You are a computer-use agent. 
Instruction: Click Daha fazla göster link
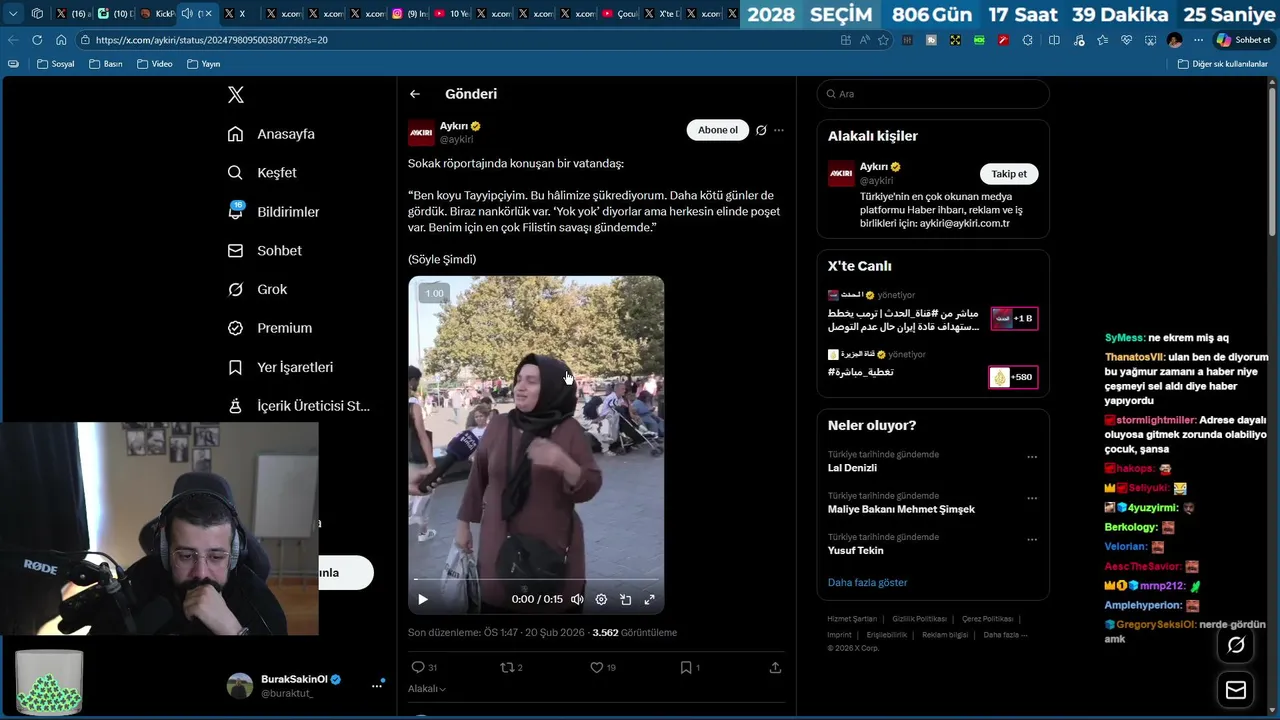pos(867,582)
